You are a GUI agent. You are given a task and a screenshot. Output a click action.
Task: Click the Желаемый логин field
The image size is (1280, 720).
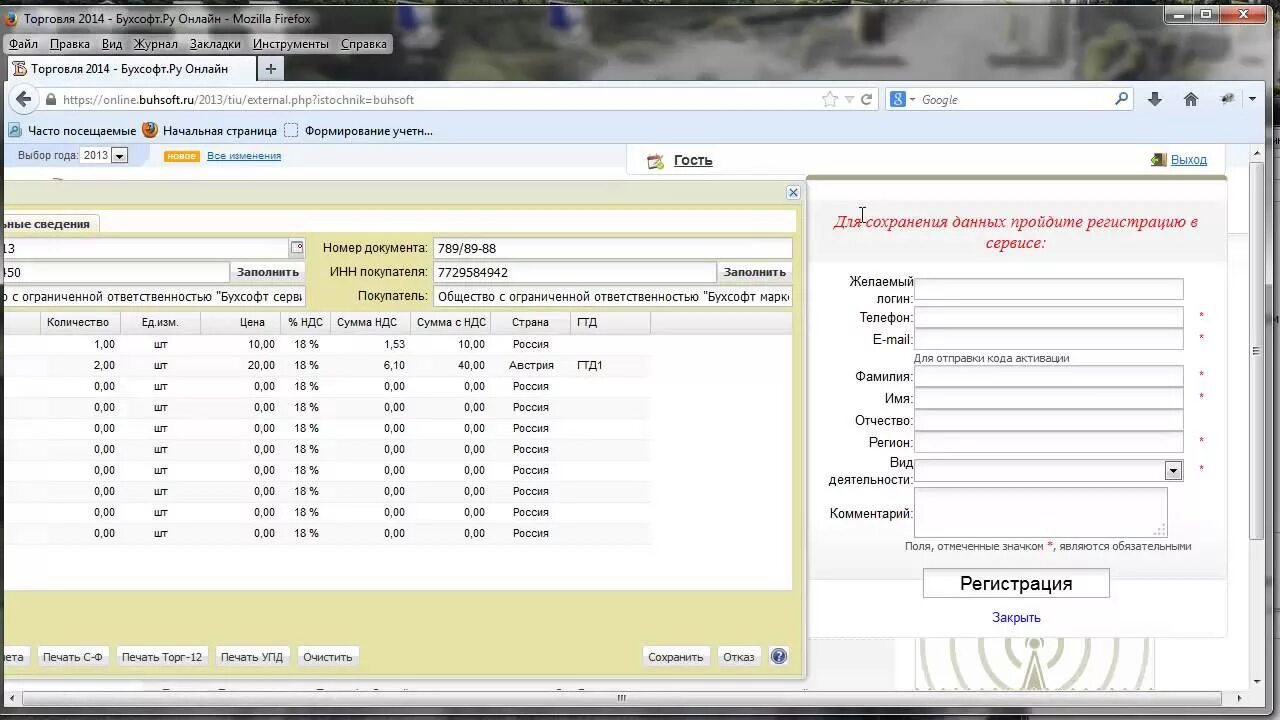point(1048,289)
